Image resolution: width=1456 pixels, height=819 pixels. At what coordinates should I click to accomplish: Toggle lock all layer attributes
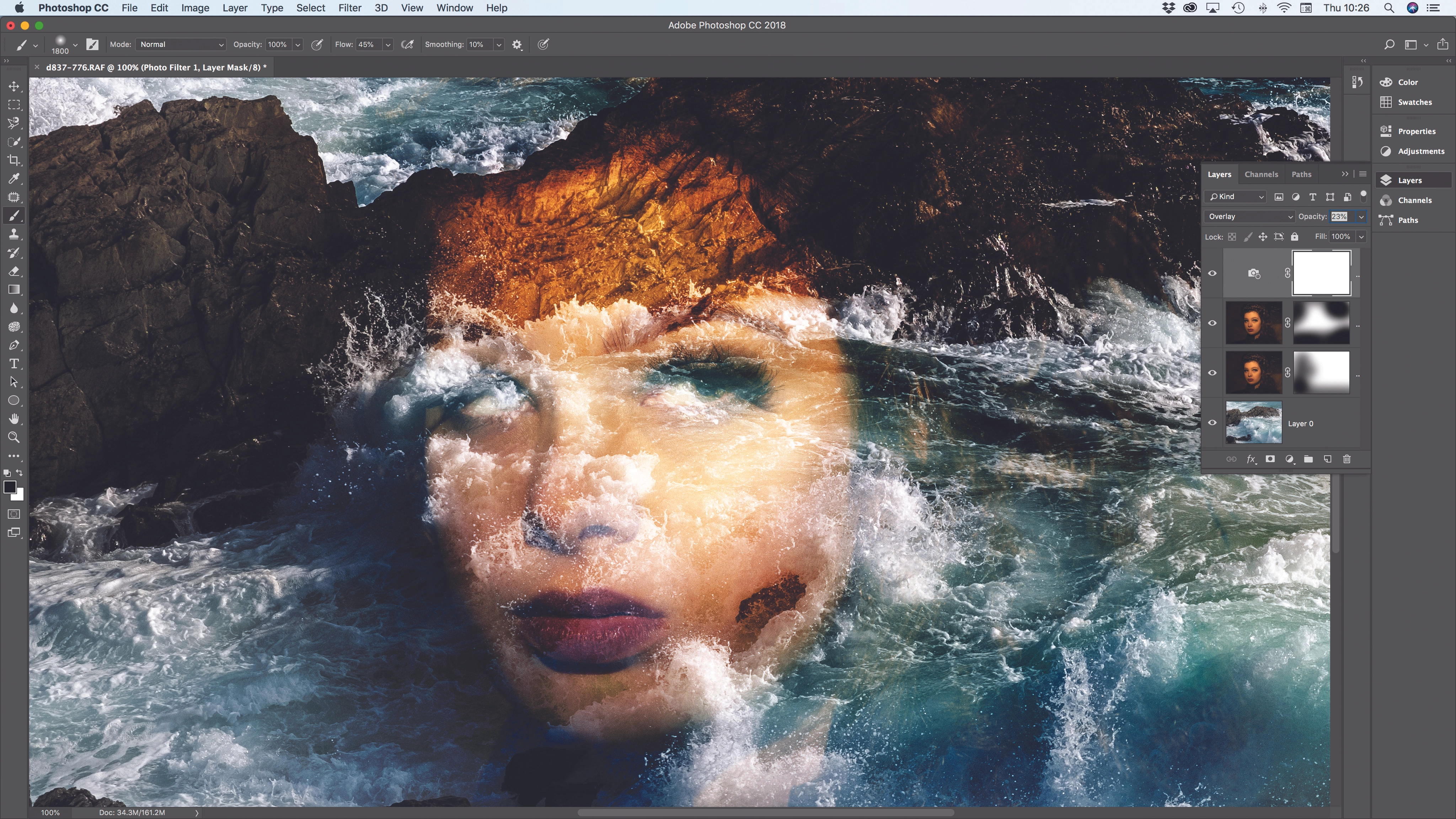pyautogui.click(x=1294, y=237)
